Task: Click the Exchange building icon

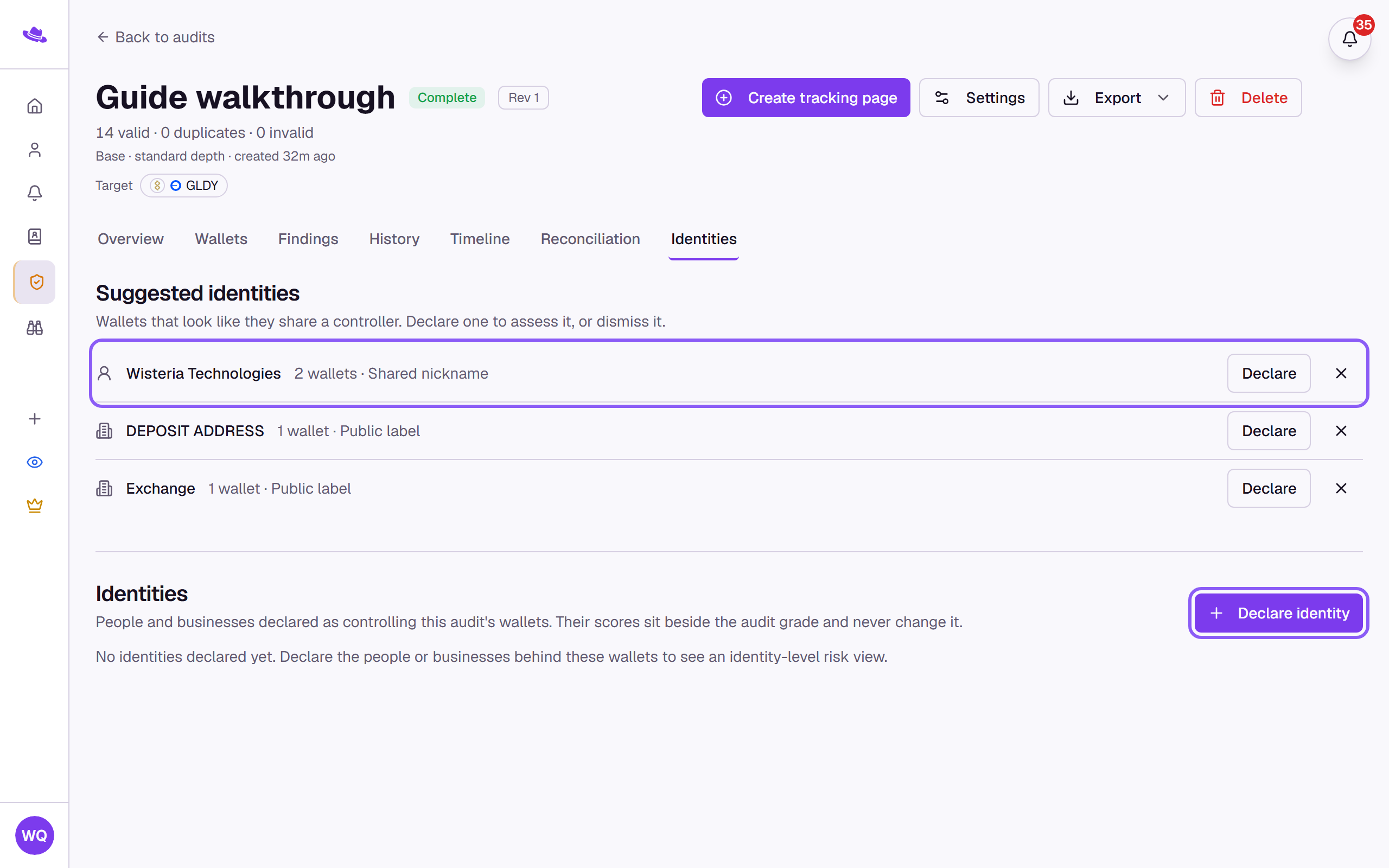Action: [105, 488]
